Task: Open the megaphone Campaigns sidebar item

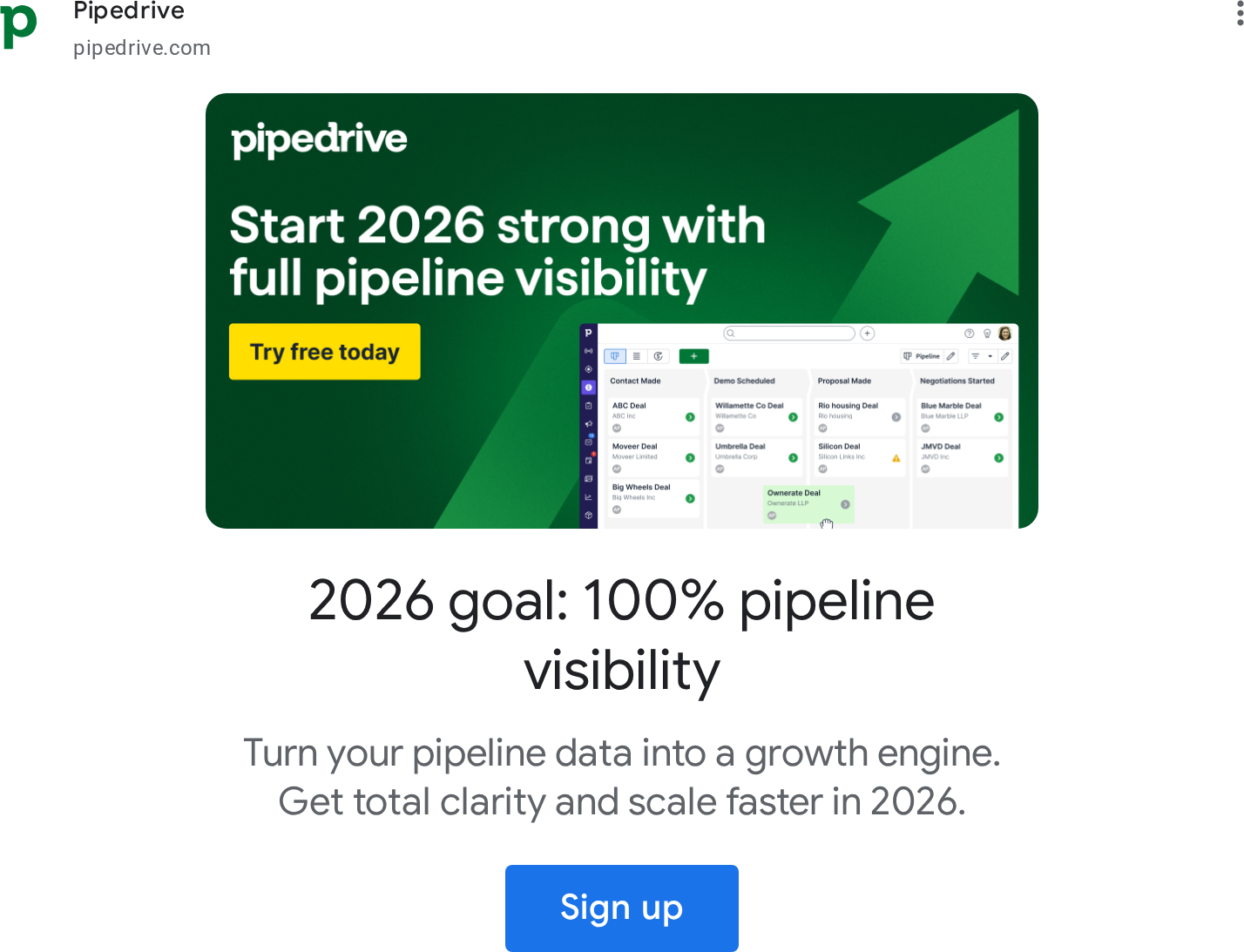Action: tap(589, 424)
